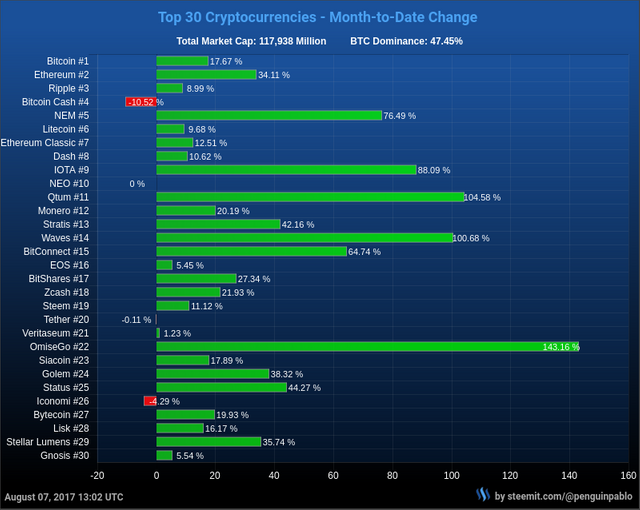Click the 10.62 % Dash value
The width and height of the screenshot is (640, 510).
pyautogui.click(x=205, y=157)
